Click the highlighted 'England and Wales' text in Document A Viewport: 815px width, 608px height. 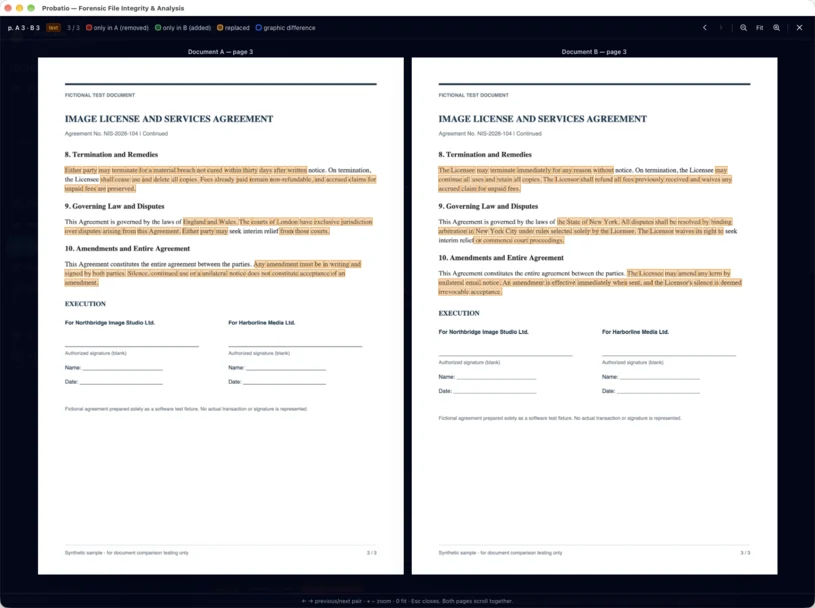[x=210, y=222]
